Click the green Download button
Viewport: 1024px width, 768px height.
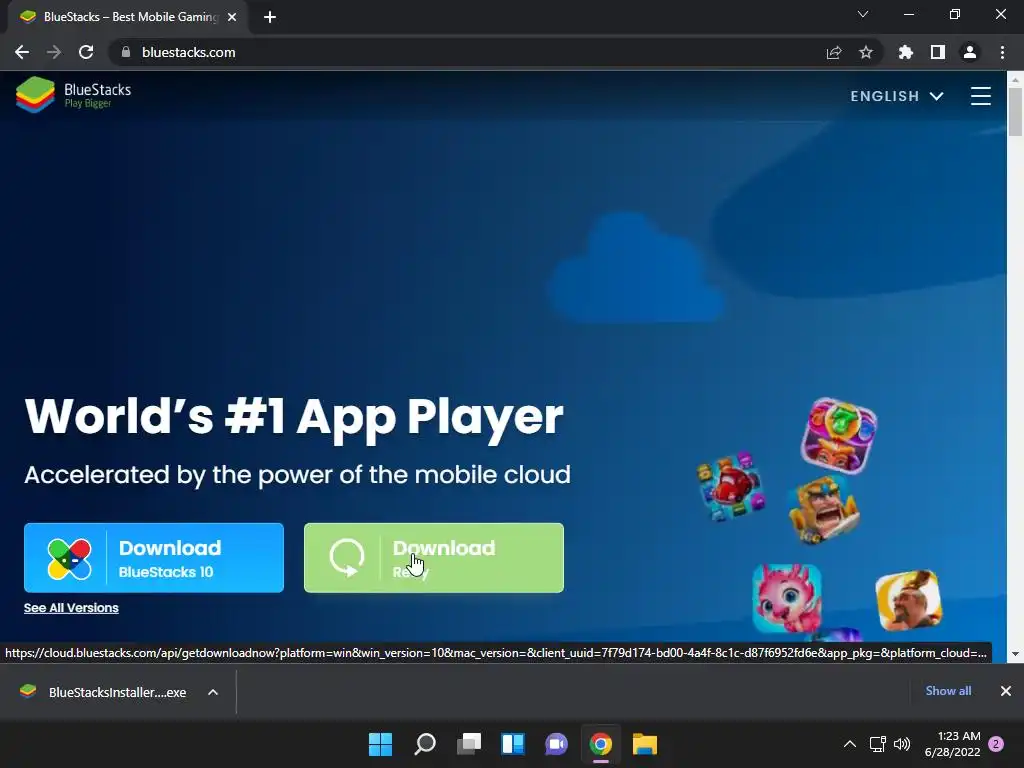tap(434, 558)
